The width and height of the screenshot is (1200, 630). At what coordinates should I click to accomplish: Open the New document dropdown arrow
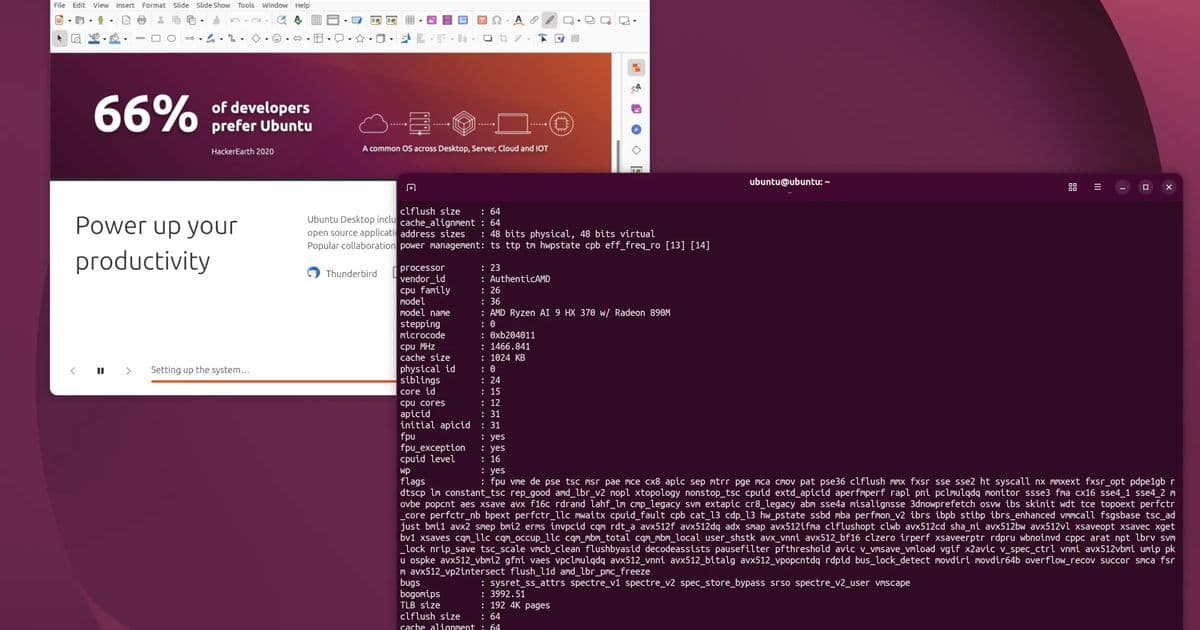click(70, 20)
